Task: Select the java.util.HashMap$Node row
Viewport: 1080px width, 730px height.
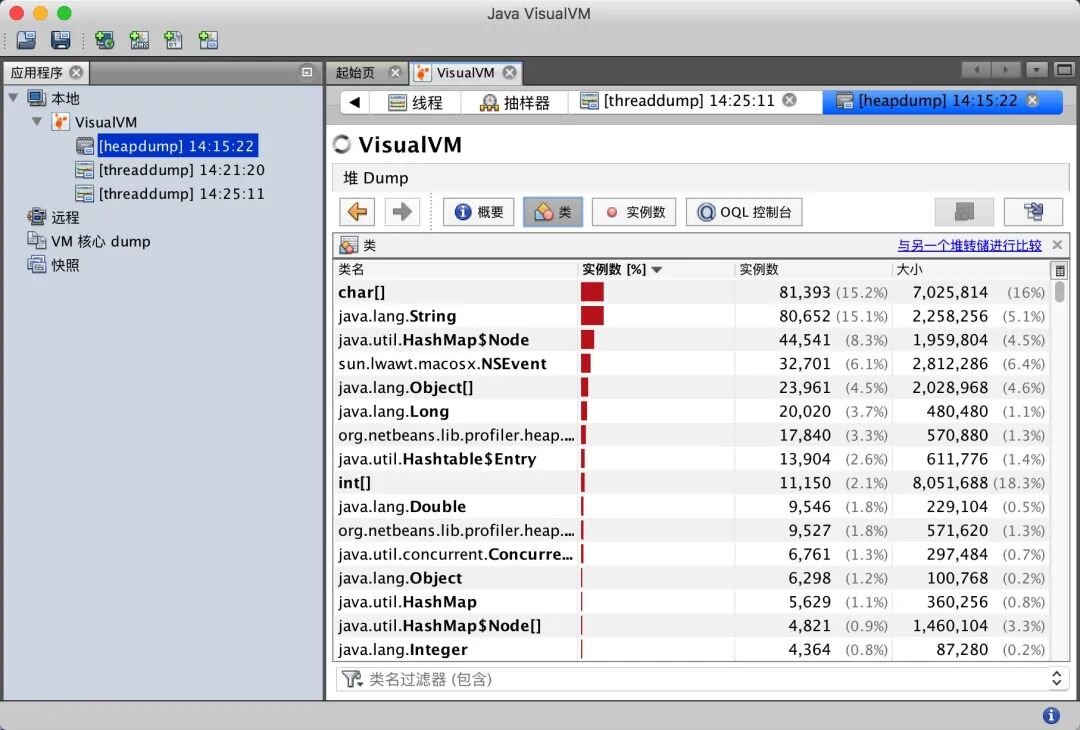Action: [691, 340]
